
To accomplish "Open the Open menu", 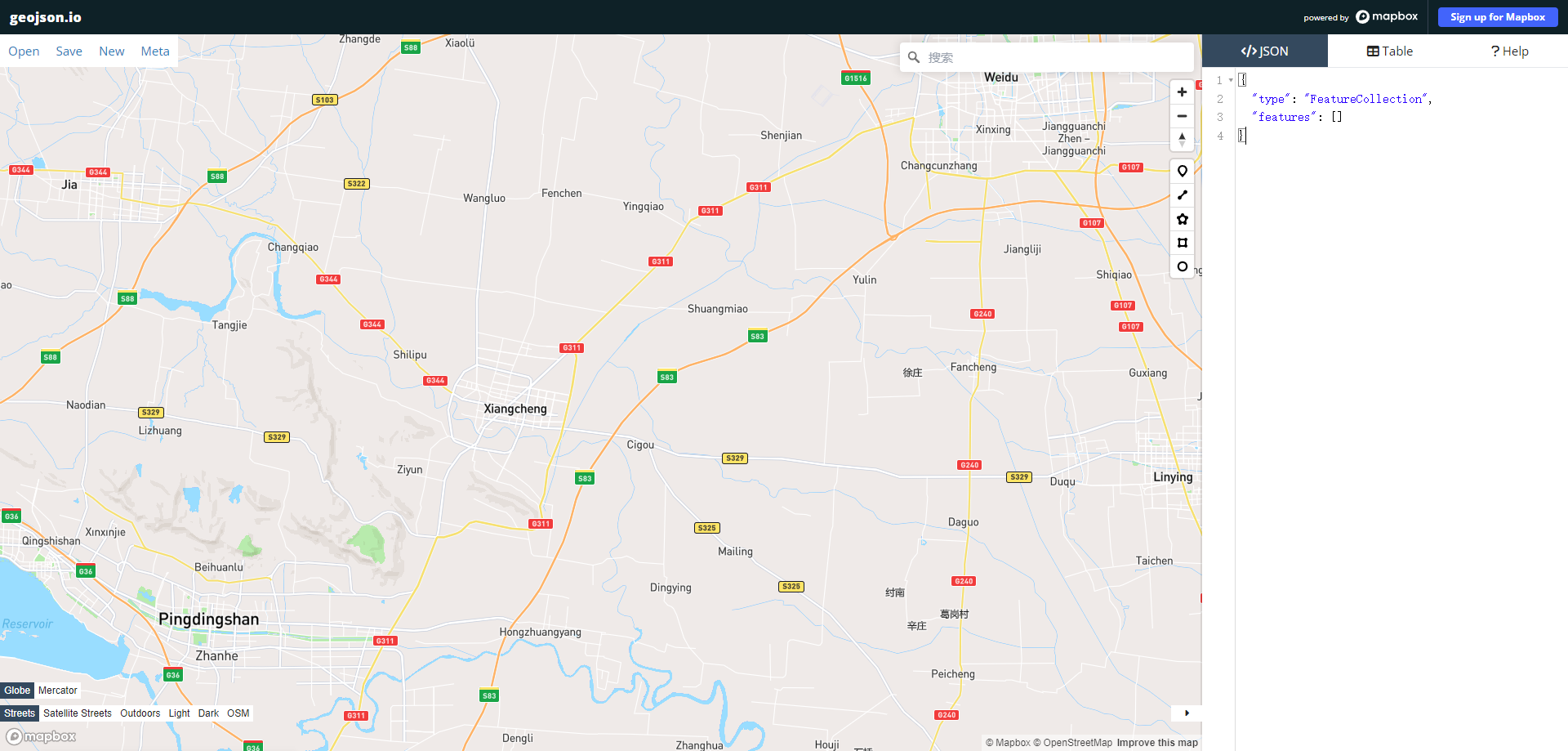I will (x=24, y=51).
